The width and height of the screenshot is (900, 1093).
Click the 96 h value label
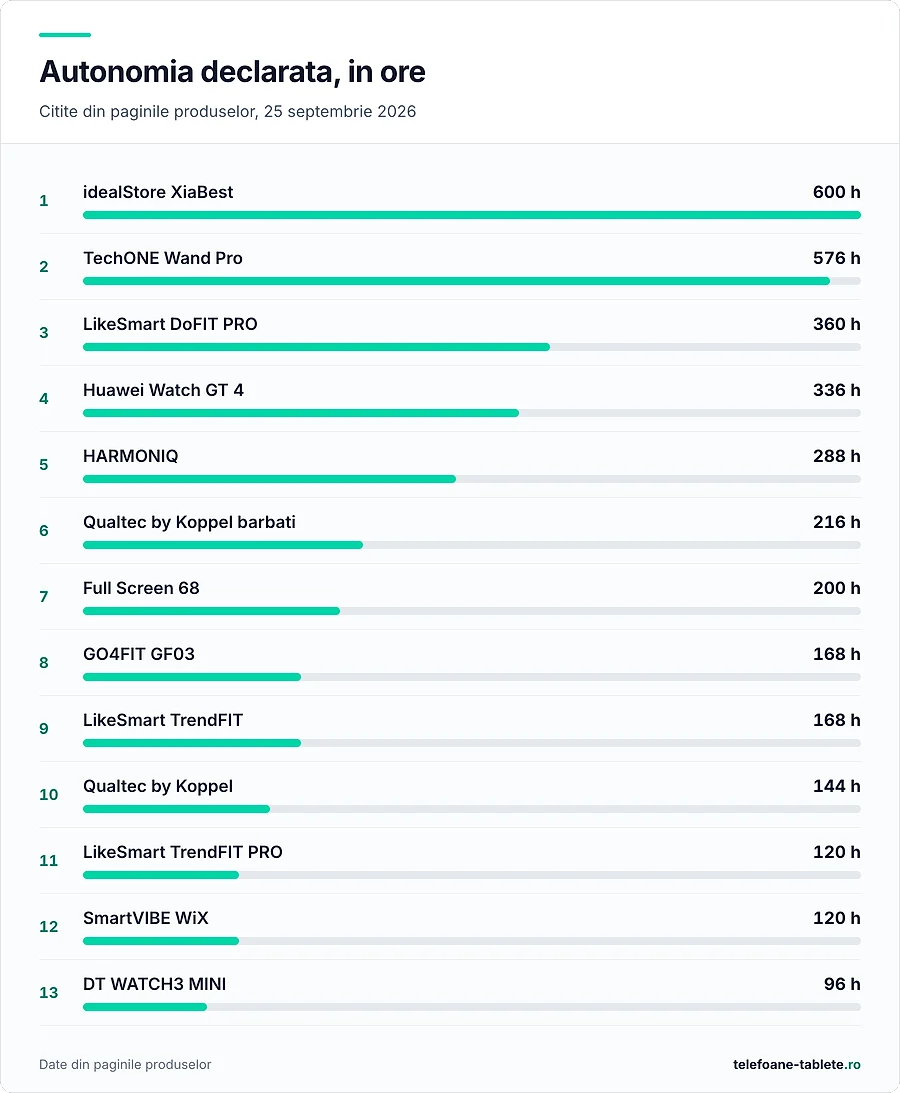[842, 984]
